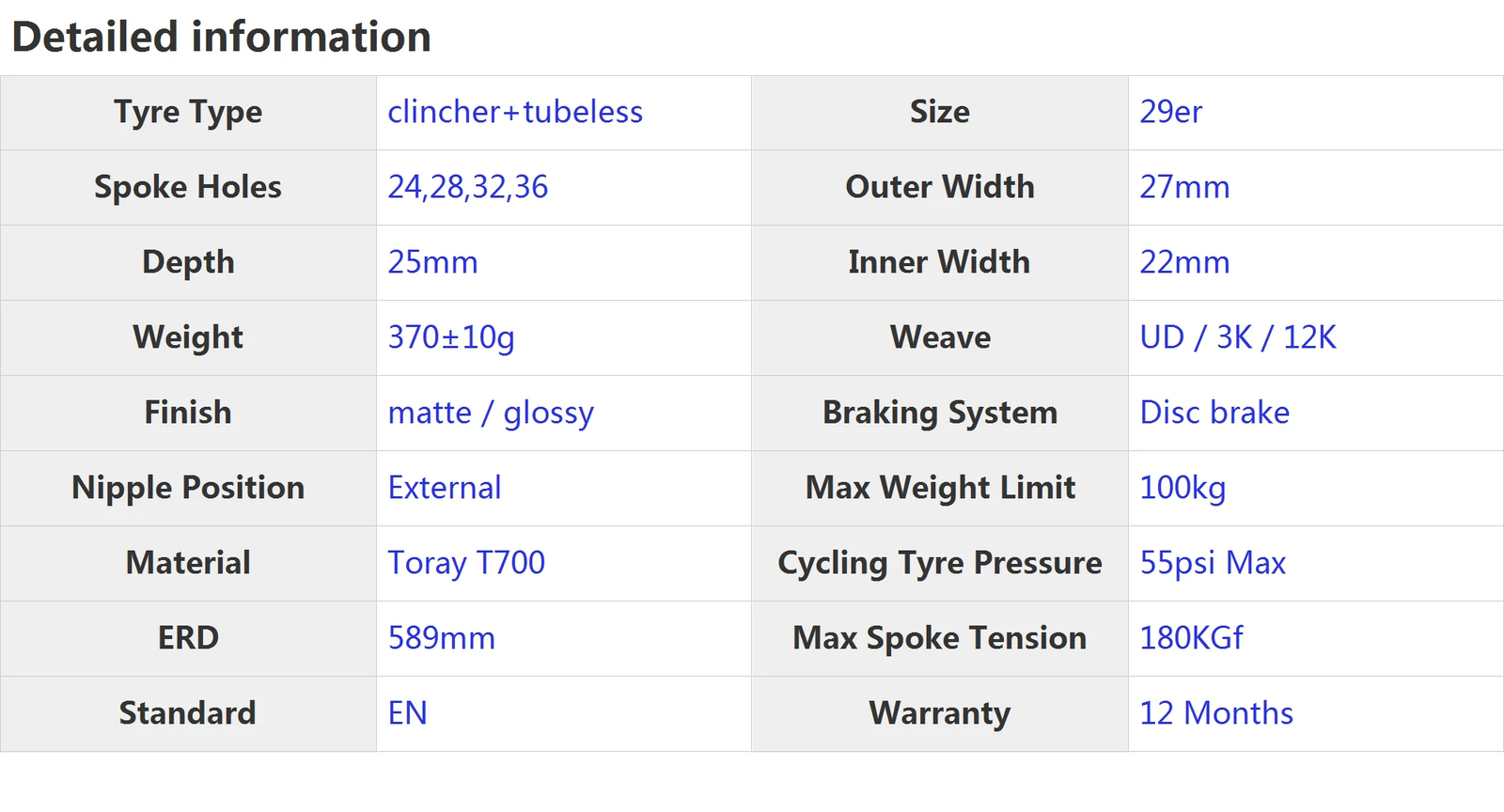Select the UD / 3K / 12K weave value
This screenshot has height=812, width=1504.
point(1238,337)
